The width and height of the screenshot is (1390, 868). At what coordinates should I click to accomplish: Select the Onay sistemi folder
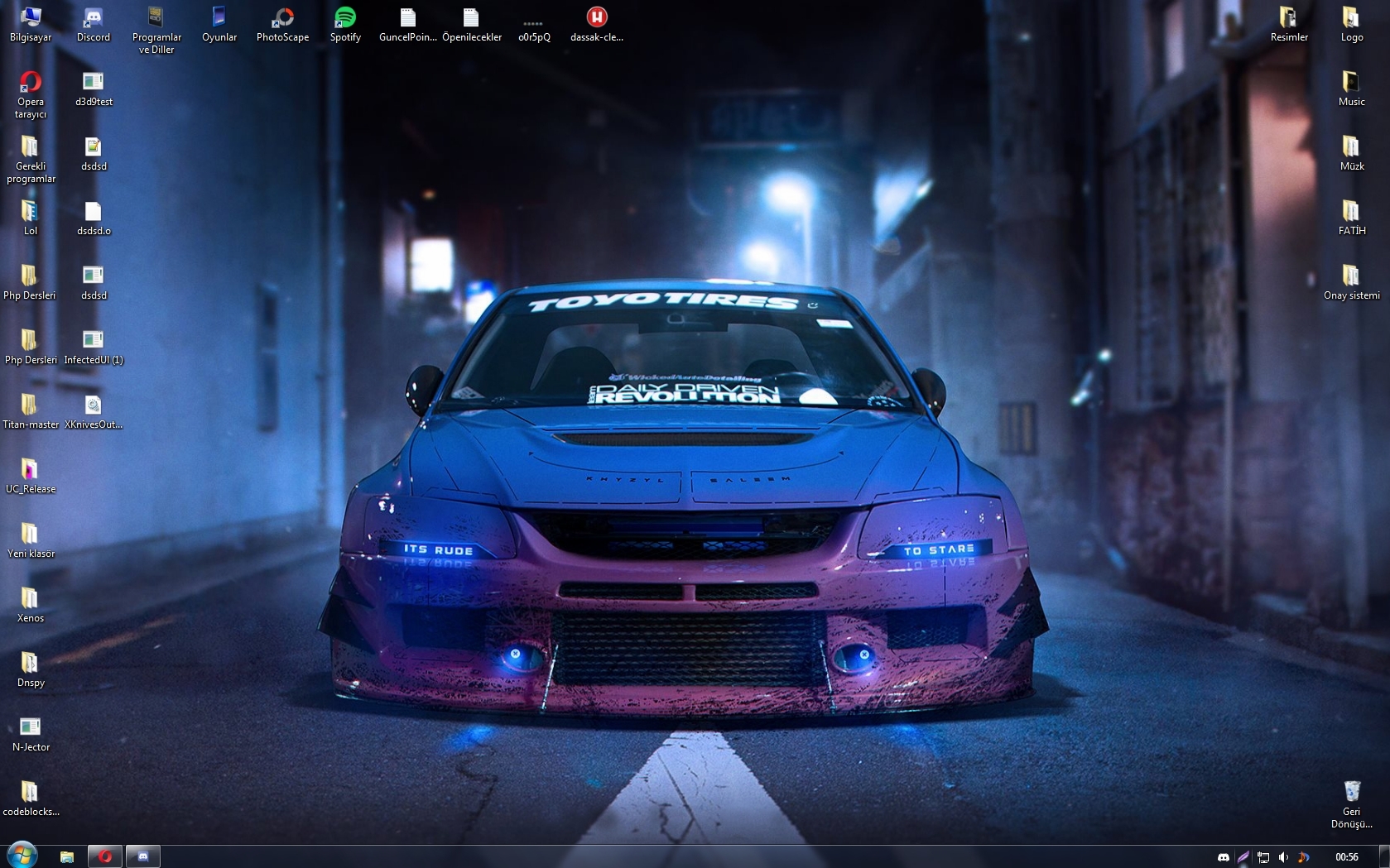(1352, 282)
